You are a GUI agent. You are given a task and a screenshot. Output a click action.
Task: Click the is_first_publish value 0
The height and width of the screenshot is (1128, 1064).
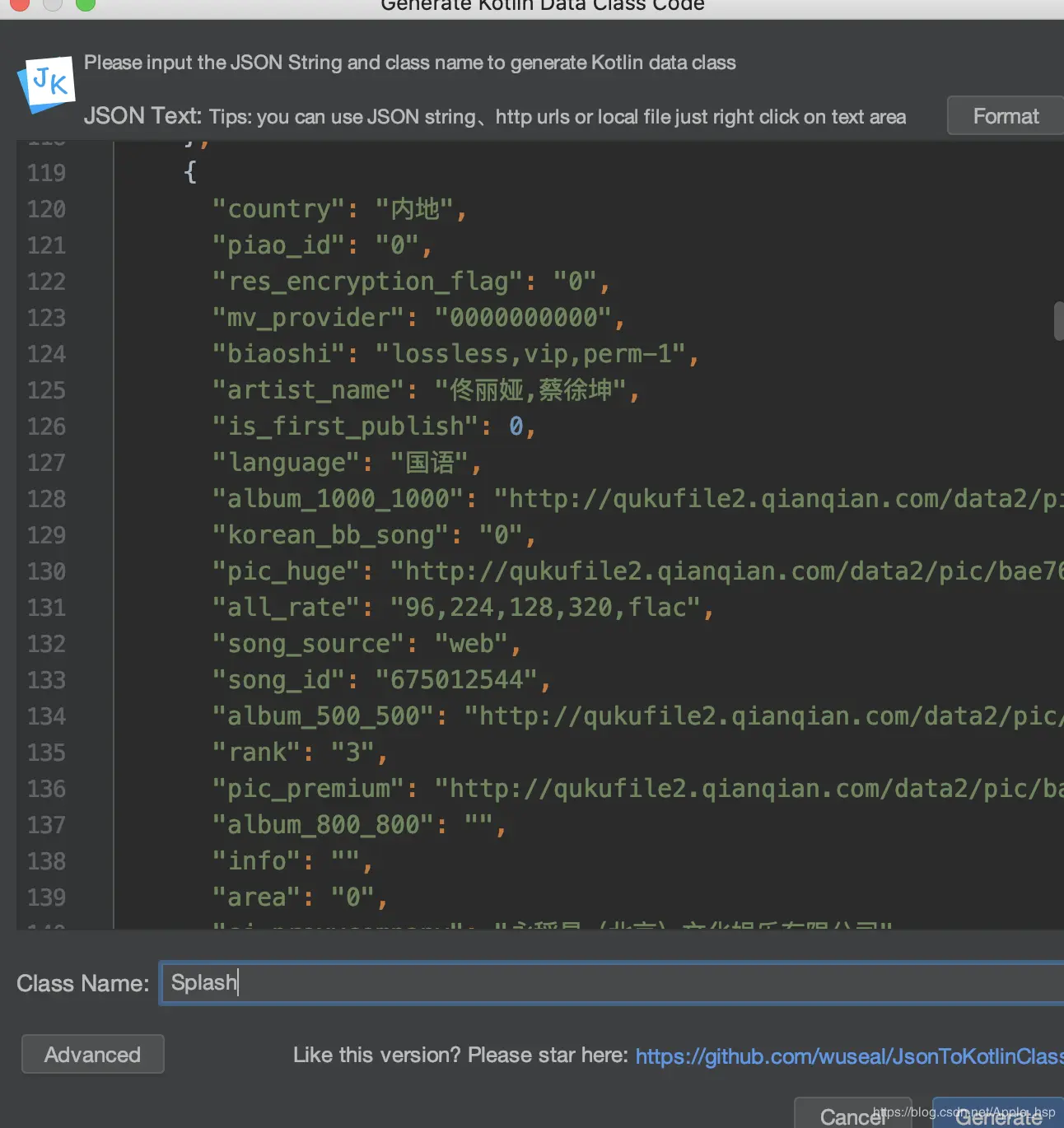(516, 426)
